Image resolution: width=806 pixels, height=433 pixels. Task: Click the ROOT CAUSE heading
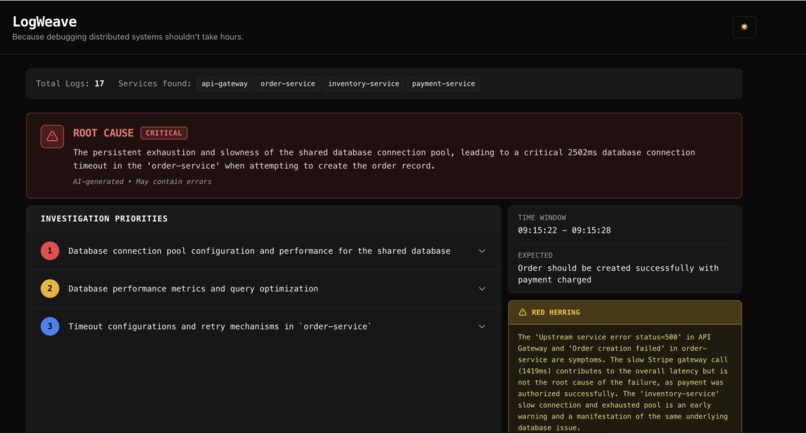coord(103,133)
